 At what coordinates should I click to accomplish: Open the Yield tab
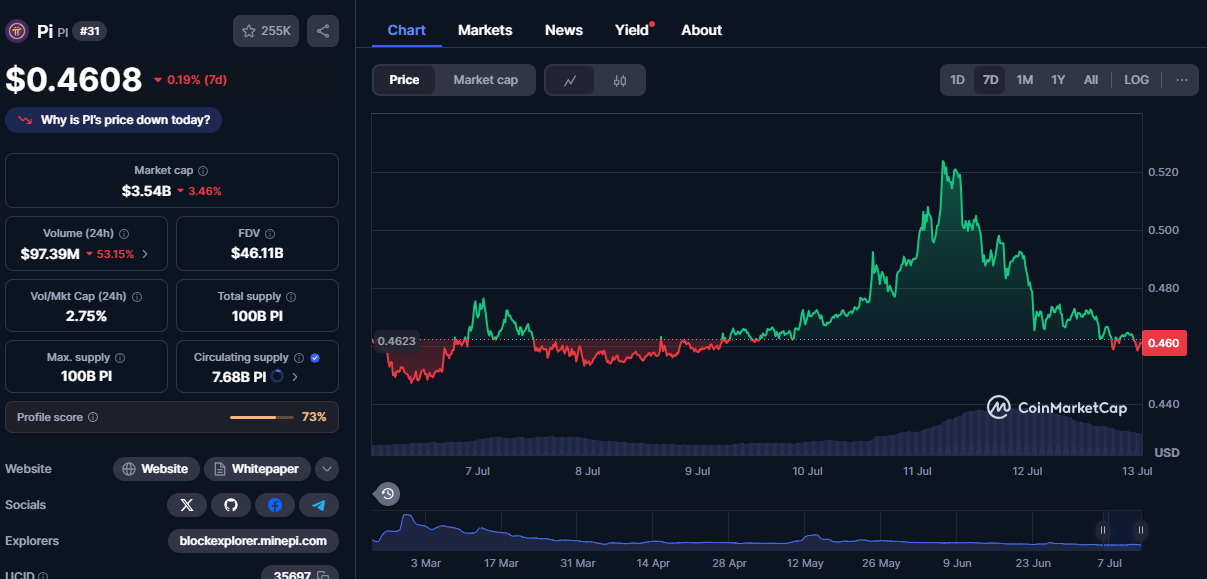pyautogui.click(x=632, y=30)
